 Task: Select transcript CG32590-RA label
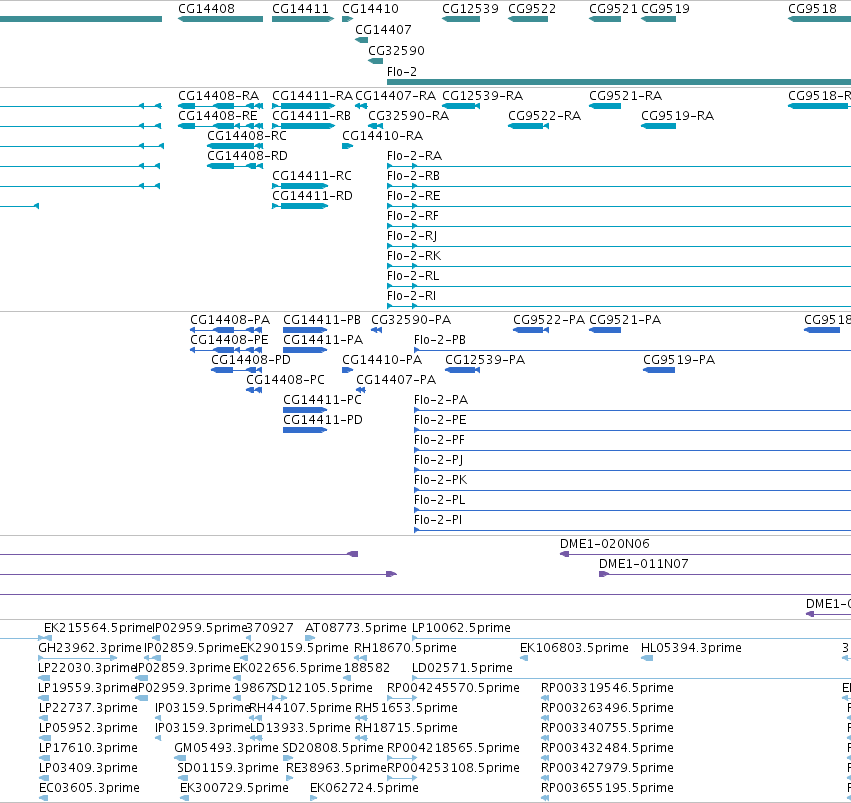[x=409, y=116]
